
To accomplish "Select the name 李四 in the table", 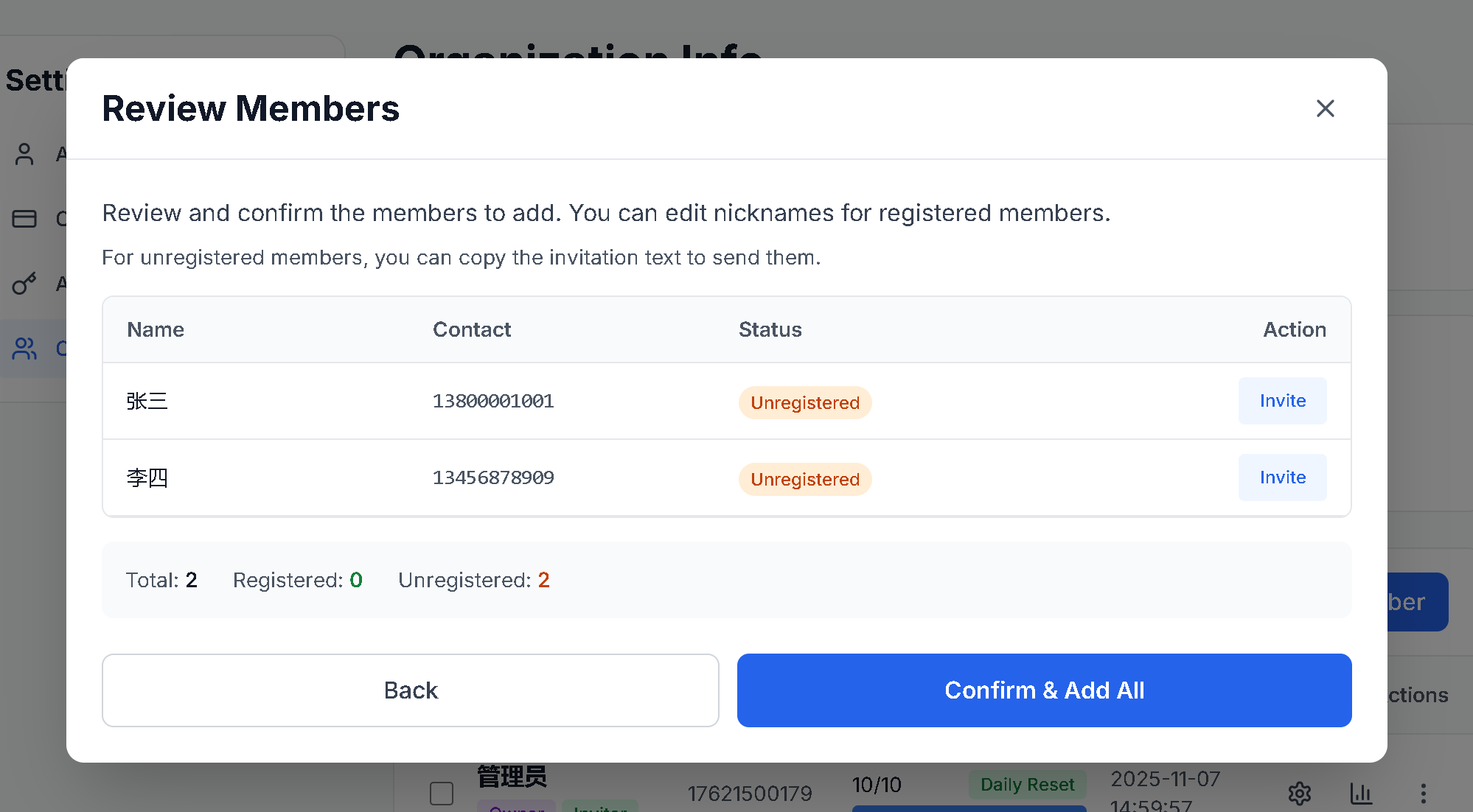I will coord(147,477).
